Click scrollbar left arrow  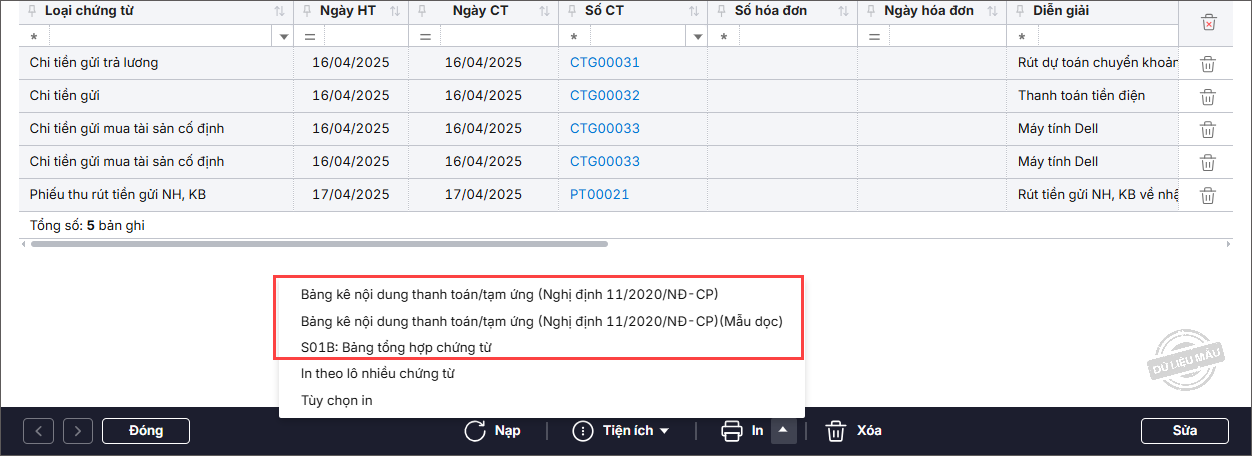coord(24,243)
